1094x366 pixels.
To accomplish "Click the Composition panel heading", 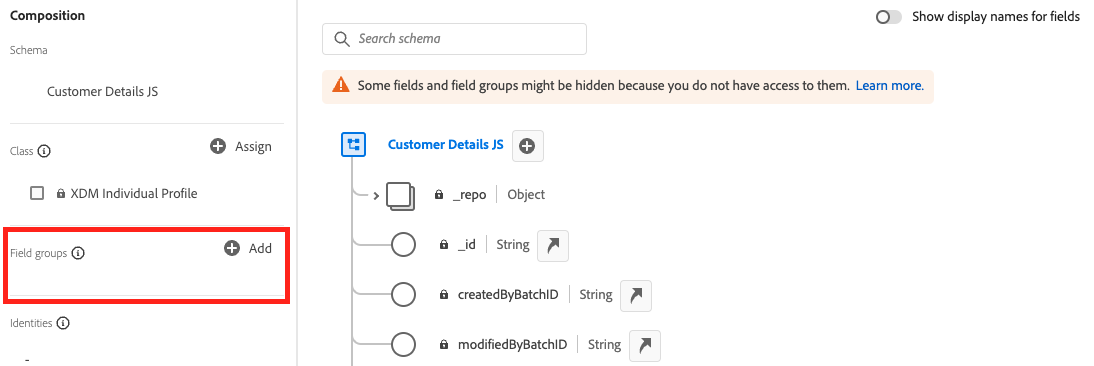I will tap(47, 15).
